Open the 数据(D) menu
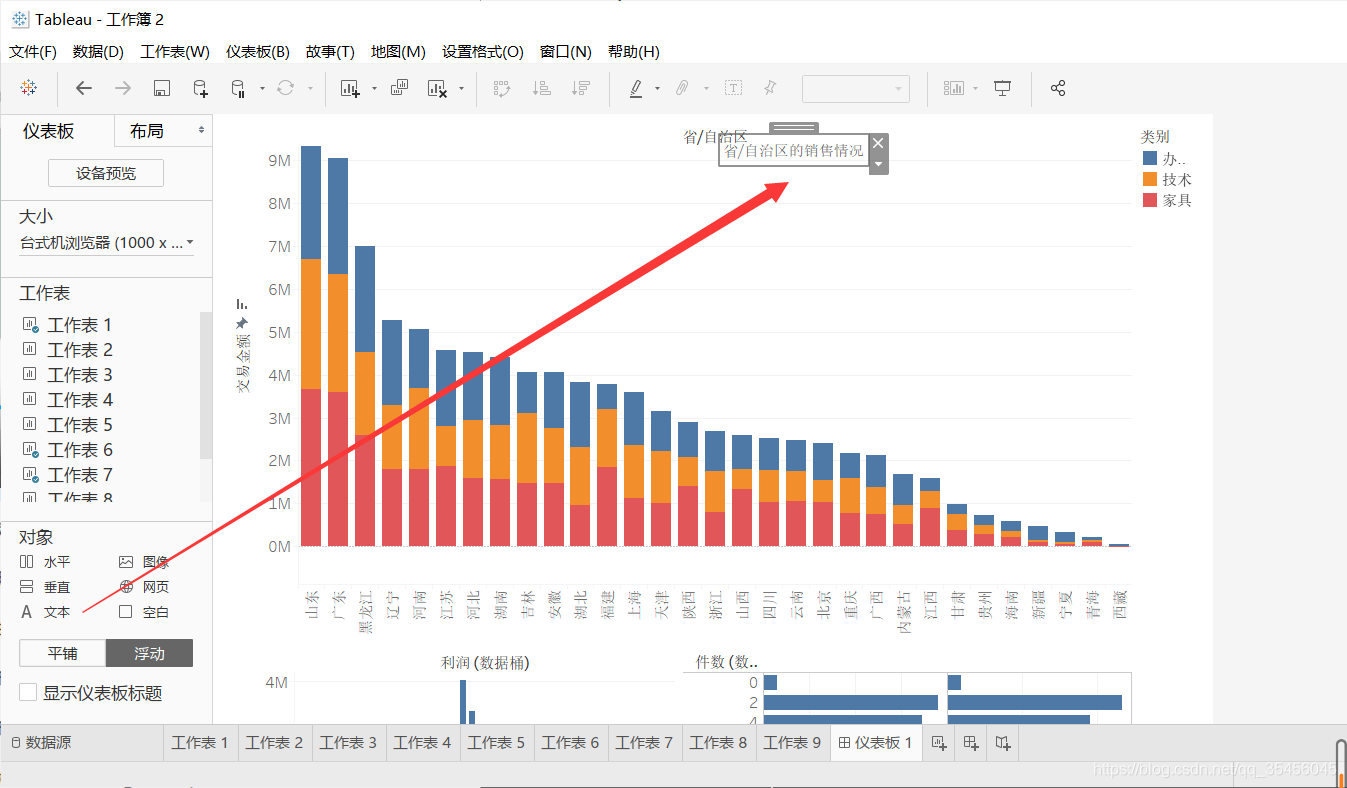The image size is (1347, 788). 98,51
